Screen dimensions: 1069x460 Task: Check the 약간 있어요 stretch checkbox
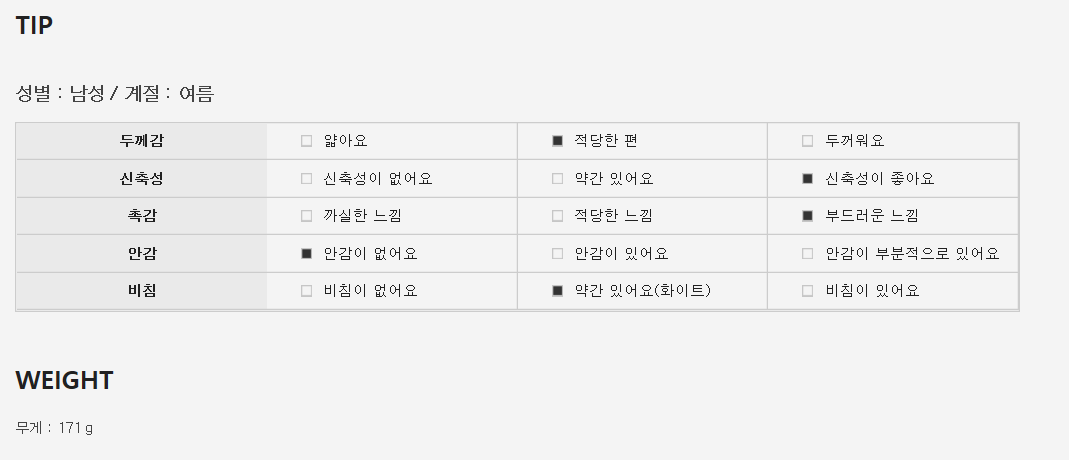[558, 179]
